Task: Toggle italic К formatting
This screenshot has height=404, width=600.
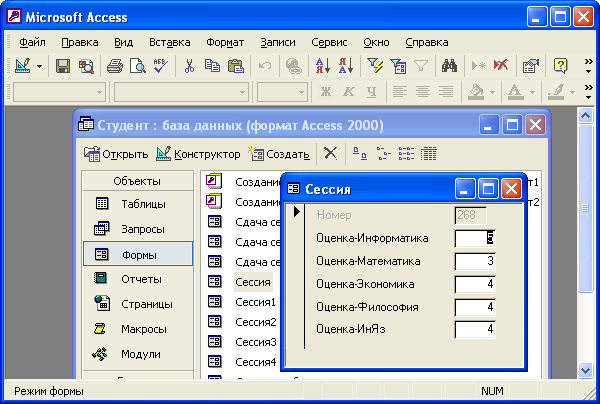Action: (x=349, y=92)
